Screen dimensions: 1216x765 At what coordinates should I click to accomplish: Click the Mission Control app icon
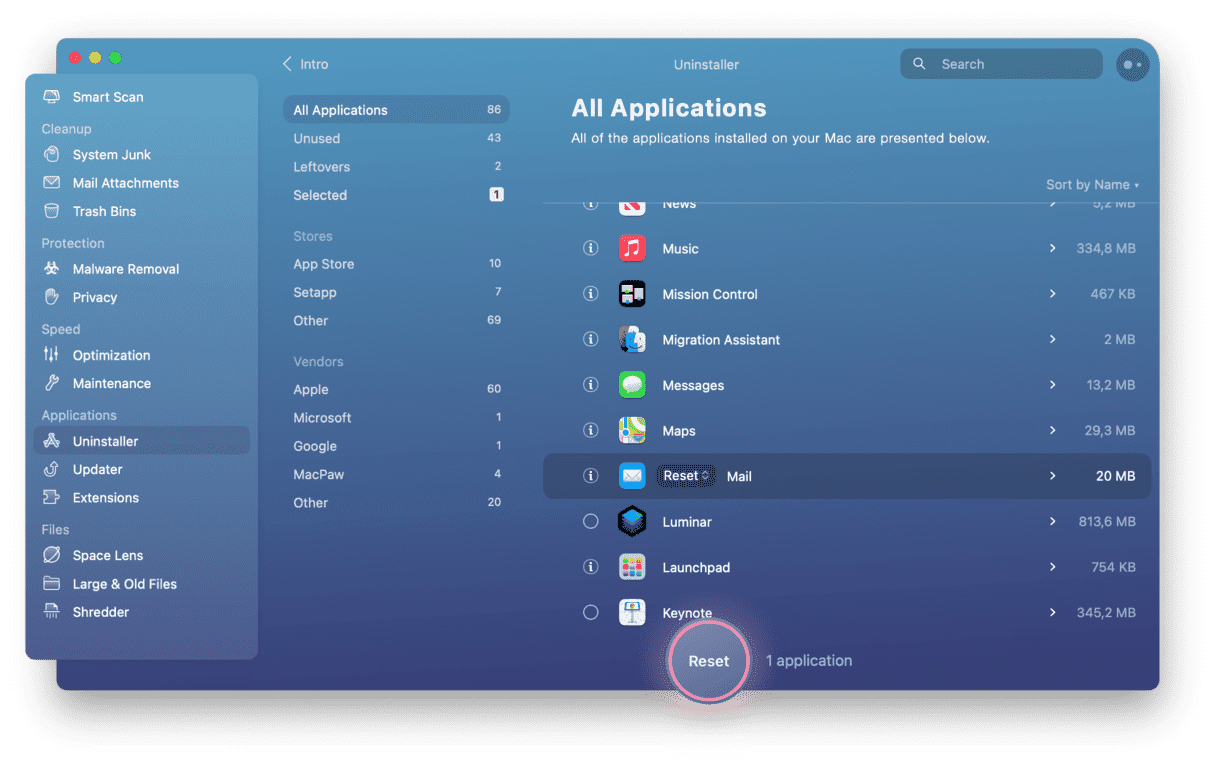[x=632, y=294]
